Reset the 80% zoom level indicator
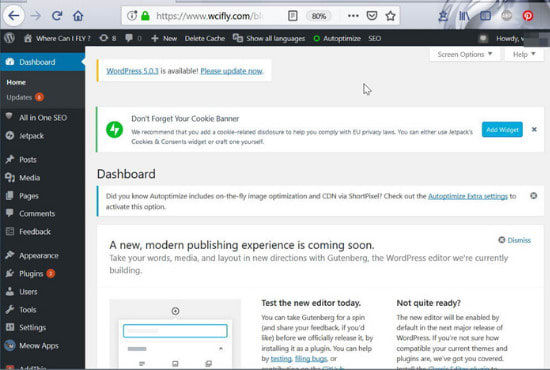Image resolution: width=550 pixels, height=370 pixels. [x=319, y=16]
